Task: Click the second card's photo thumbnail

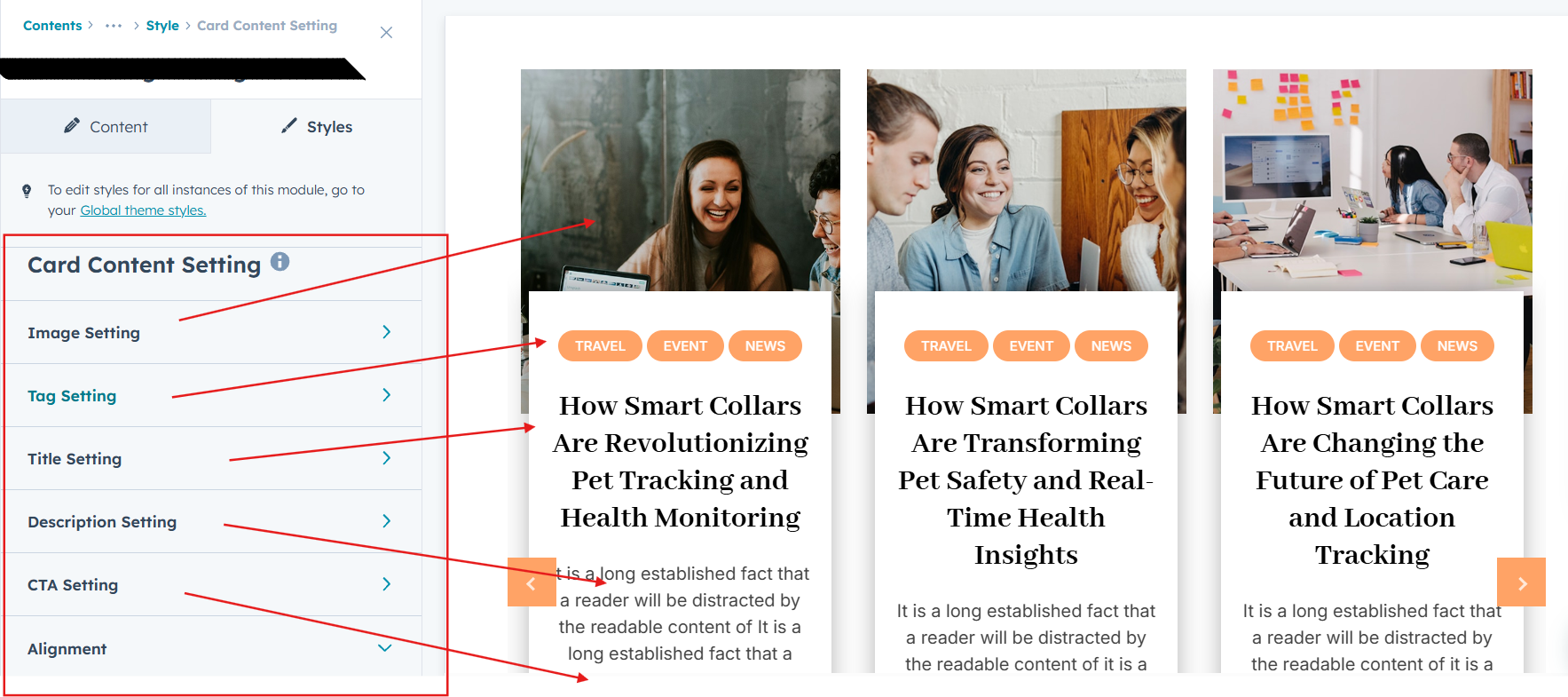Action: coord(1027,180)
